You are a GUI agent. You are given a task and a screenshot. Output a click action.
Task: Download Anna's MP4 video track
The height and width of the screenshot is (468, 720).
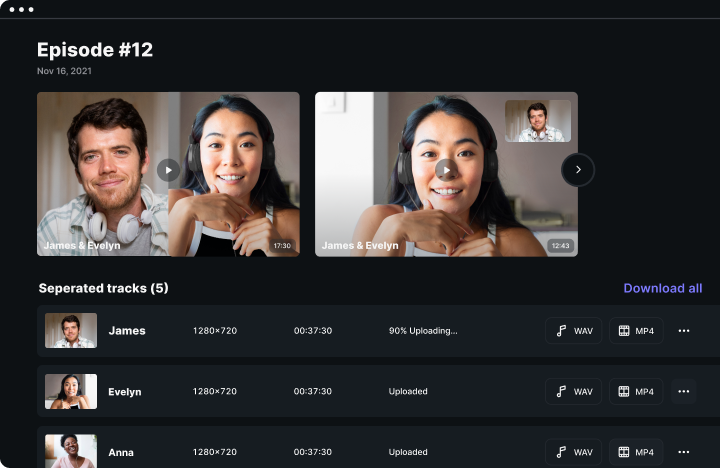coord(636,452)
